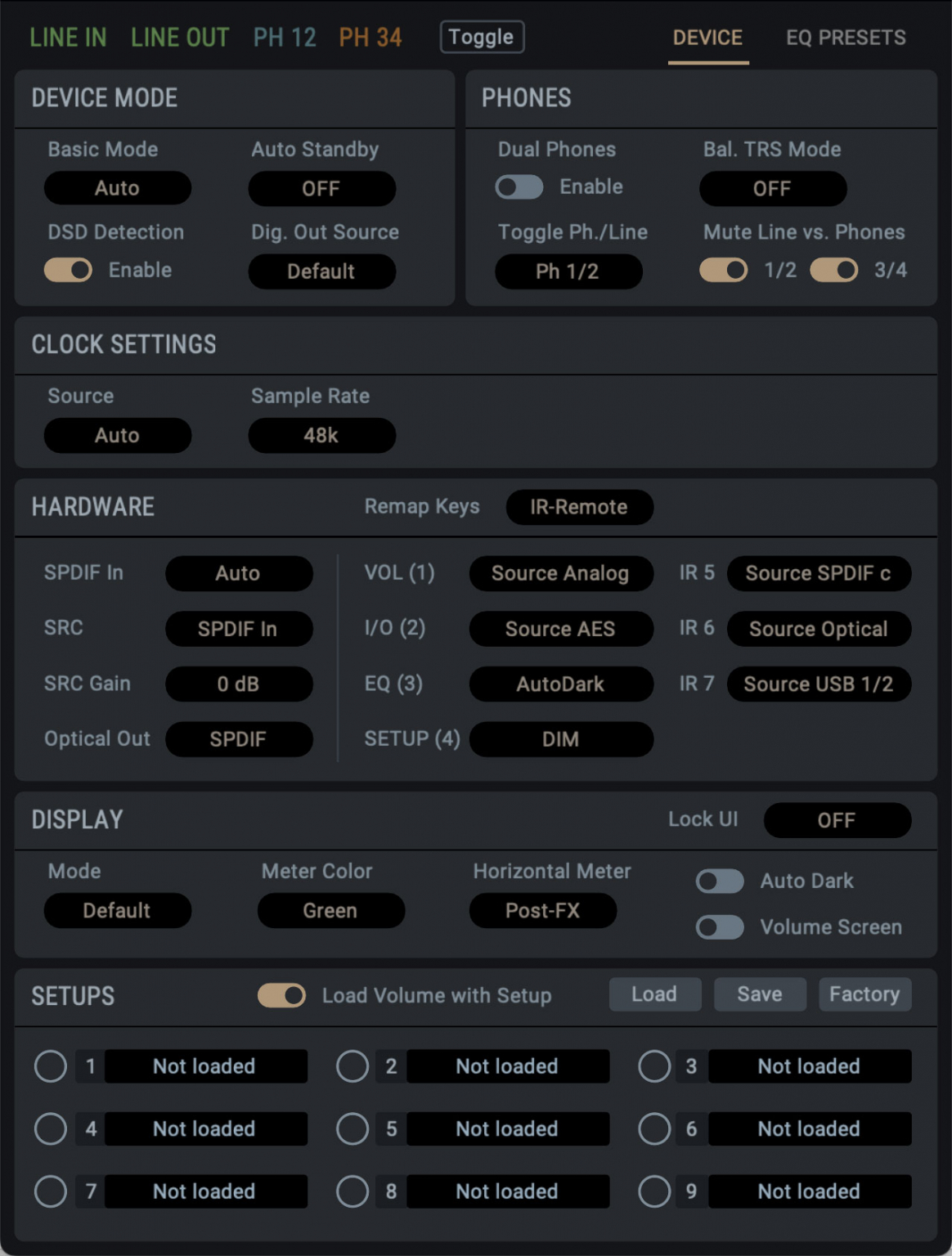This screenshot has height=1256, width=952.
Task: Click setup 9 Not loaded name field
Action: [810, 1191]
